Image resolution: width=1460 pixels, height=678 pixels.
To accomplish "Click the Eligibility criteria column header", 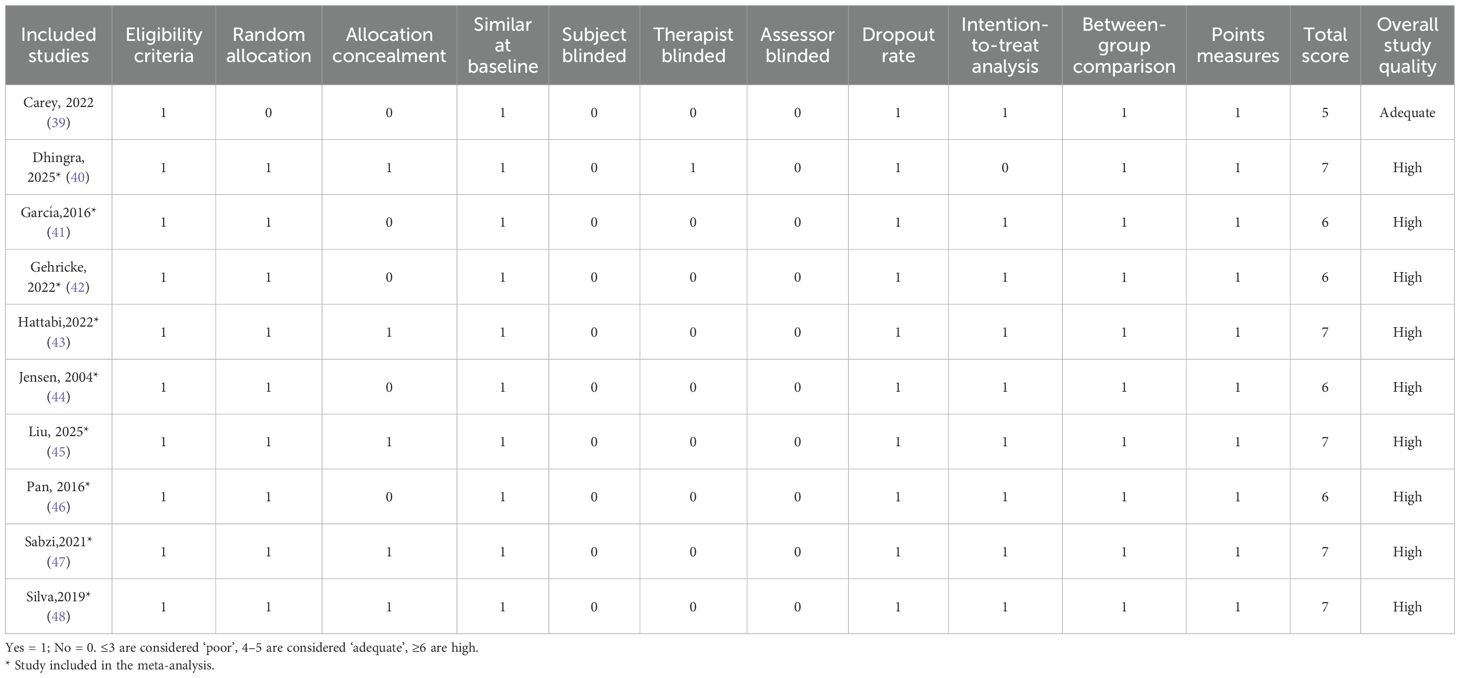I will pos(161,45).
